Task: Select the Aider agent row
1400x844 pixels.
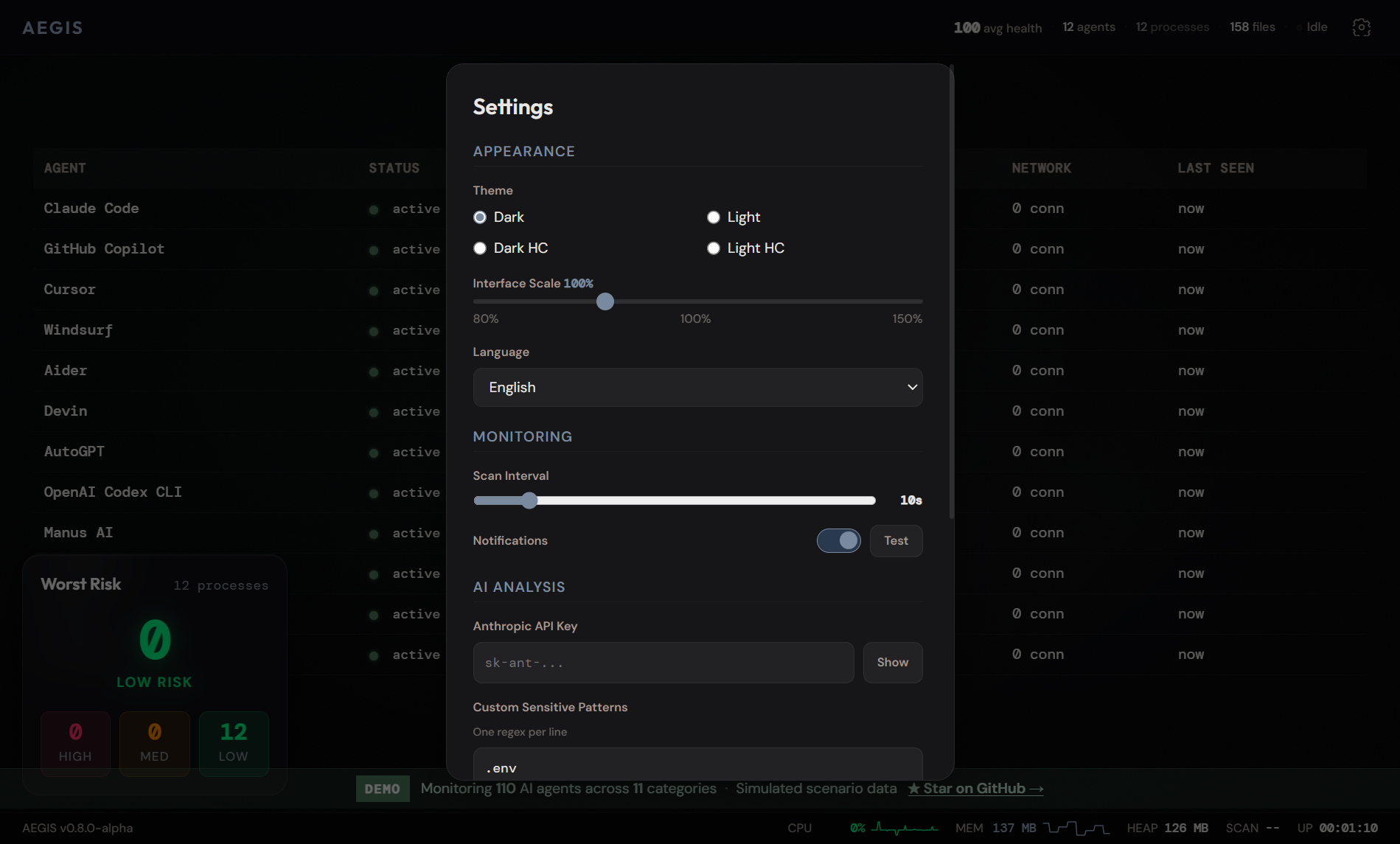Action: 240,371
